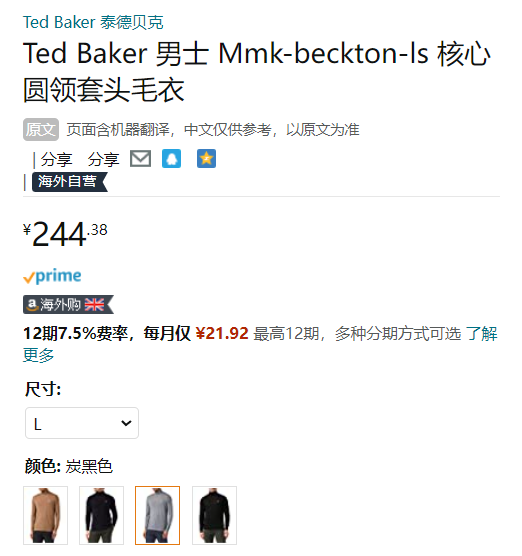Open the size L dropdown

click(x=82, y=423)
